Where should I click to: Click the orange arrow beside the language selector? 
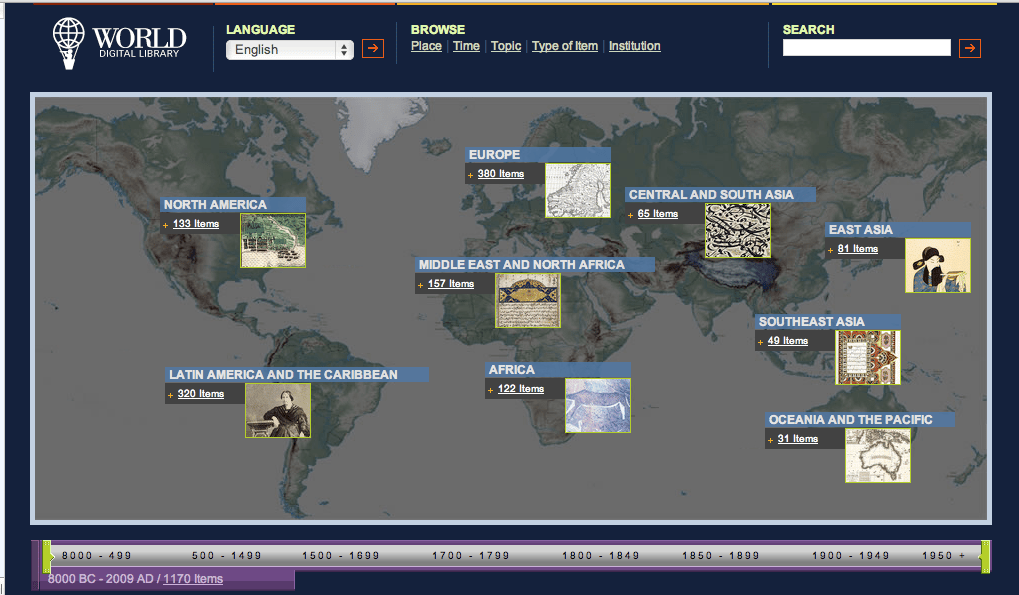(x=372, y=48)
